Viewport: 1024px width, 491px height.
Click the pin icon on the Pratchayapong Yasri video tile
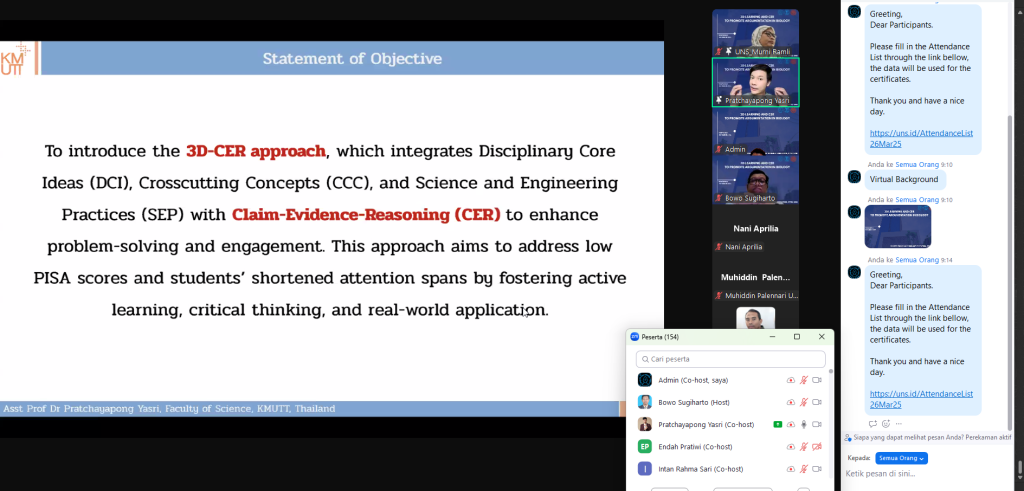click(x=719, y=101)
